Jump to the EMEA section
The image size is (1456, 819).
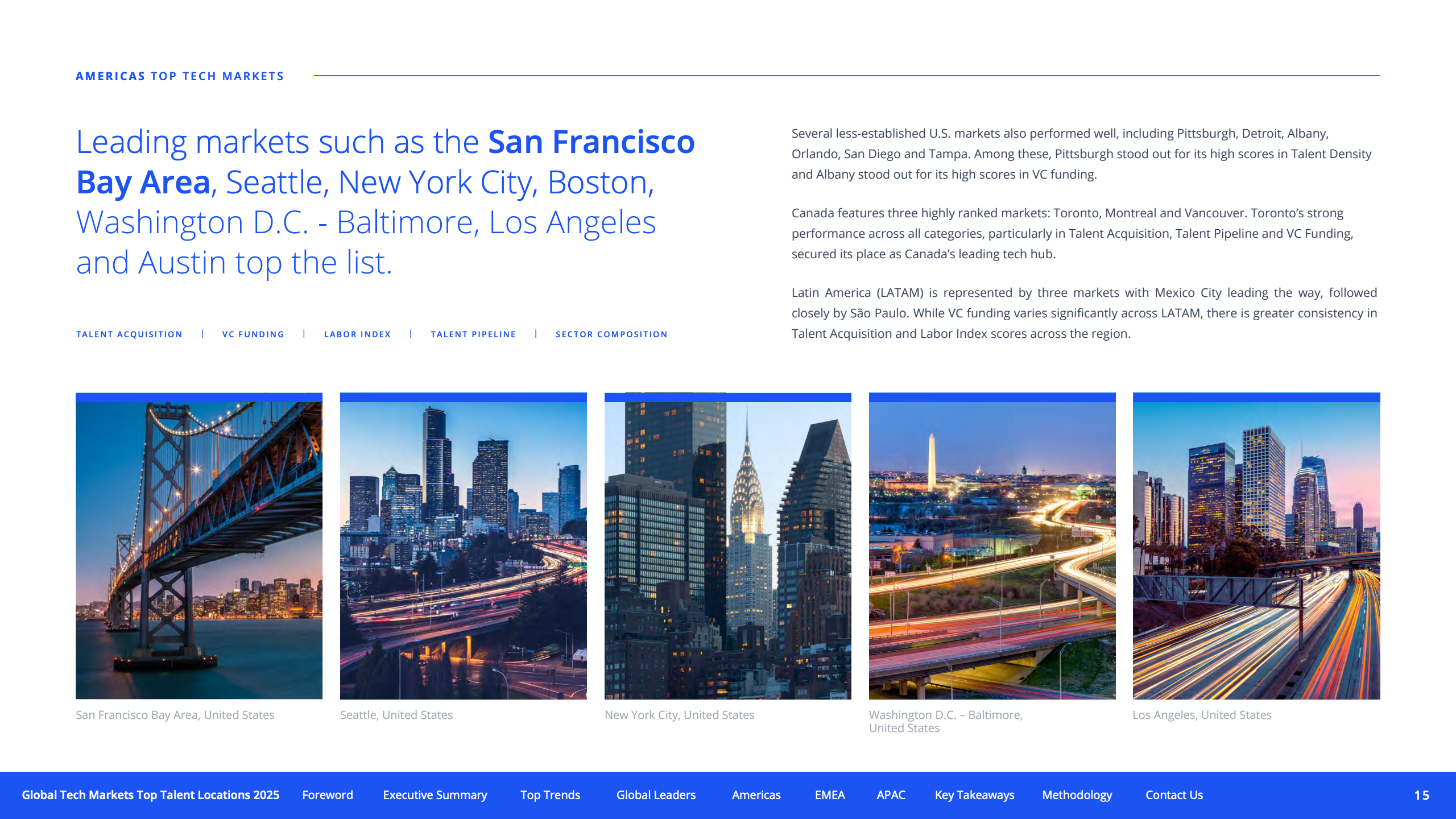829,795
